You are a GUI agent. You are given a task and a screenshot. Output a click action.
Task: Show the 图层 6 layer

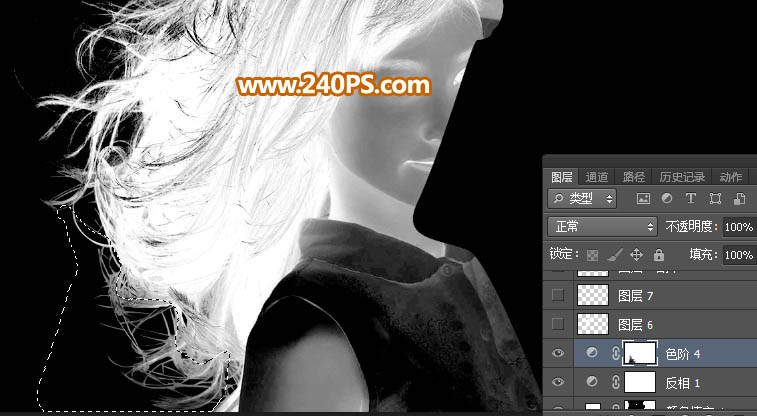point(558,324)
